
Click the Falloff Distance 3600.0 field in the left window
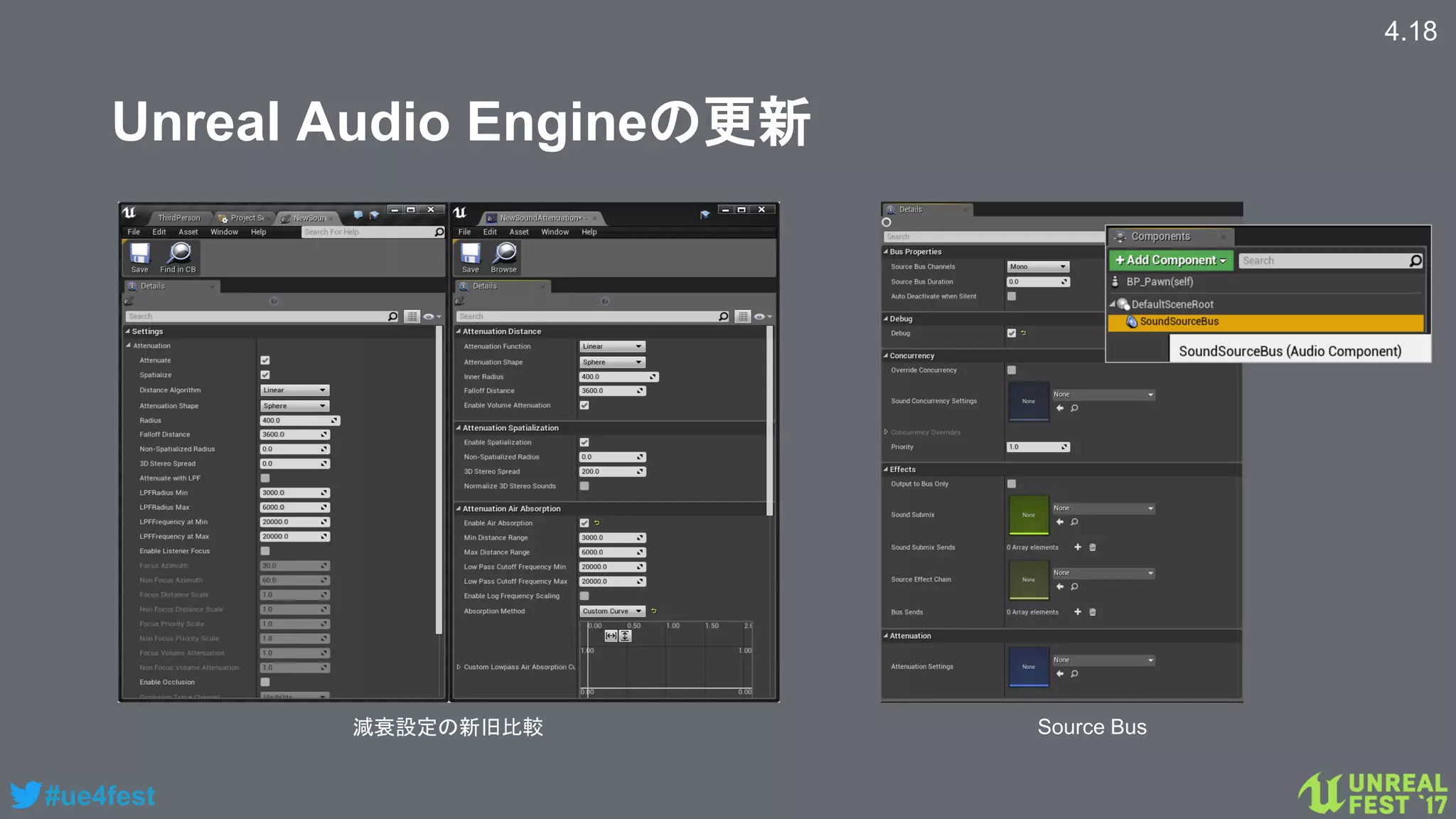click(x=294, y=434)
